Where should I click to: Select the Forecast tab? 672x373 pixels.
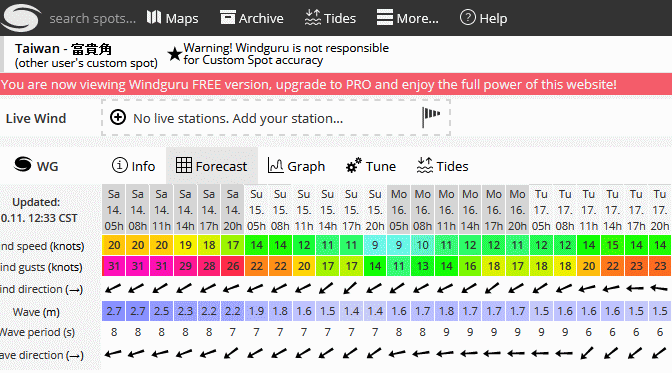[212, 166]
